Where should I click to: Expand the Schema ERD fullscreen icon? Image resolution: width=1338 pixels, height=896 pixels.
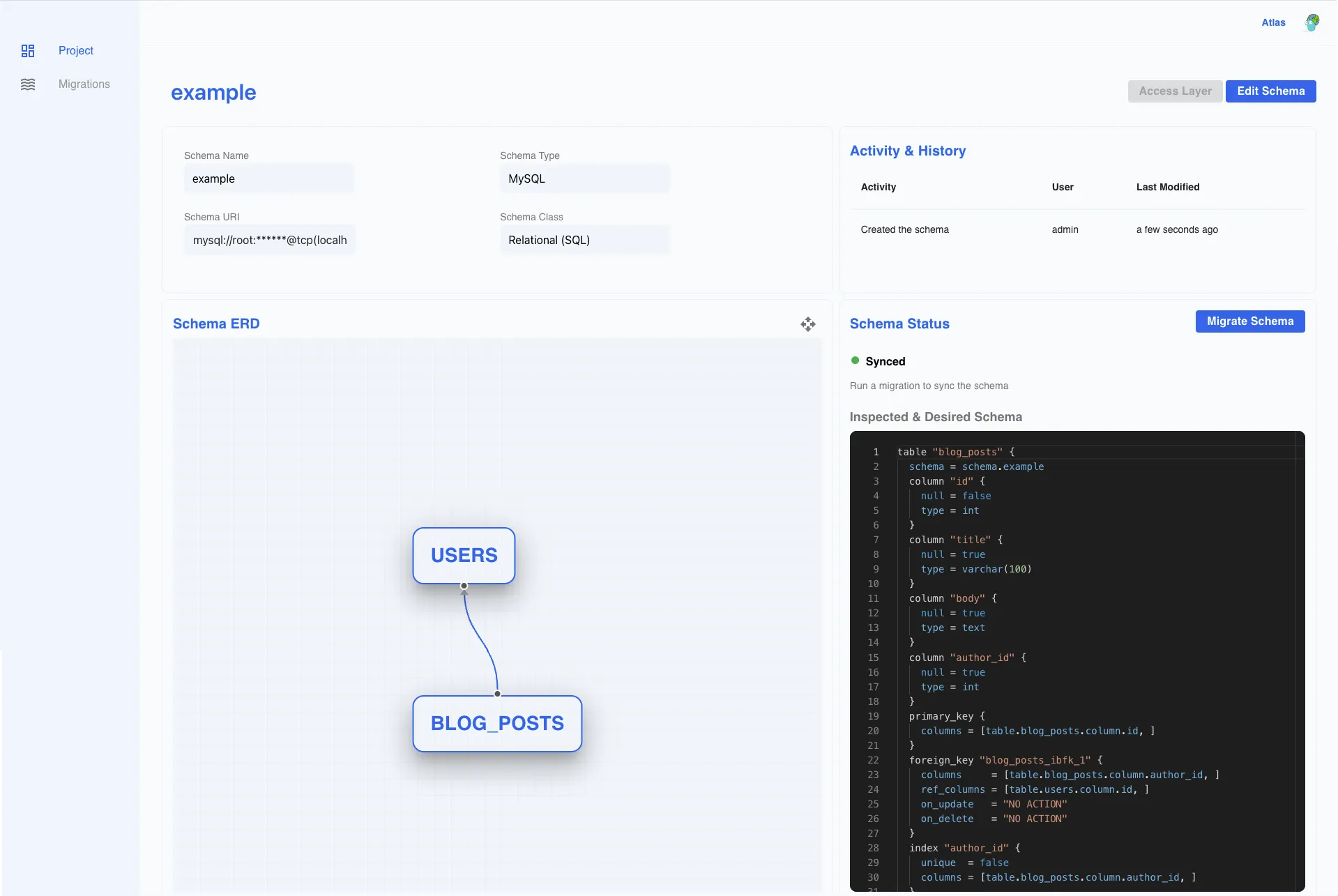click(808, 324)
